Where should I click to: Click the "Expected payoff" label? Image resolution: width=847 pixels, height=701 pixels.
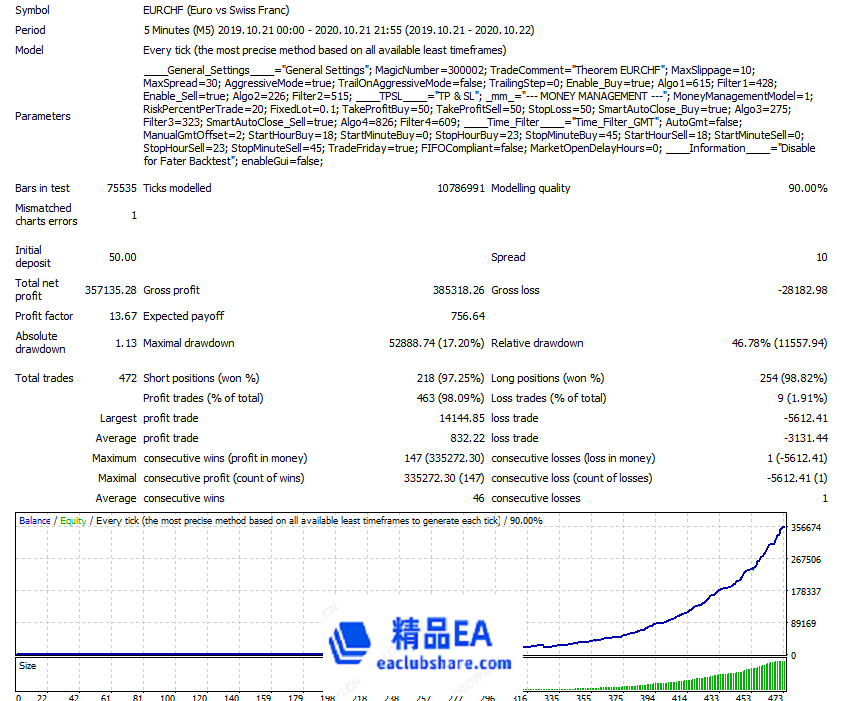[184, 316]
